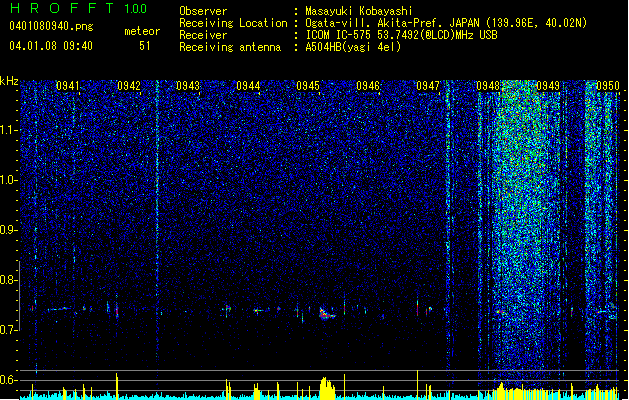The image size is (629, 400).
Task: Click the 0947 time marker
Action: click(428, 86)
